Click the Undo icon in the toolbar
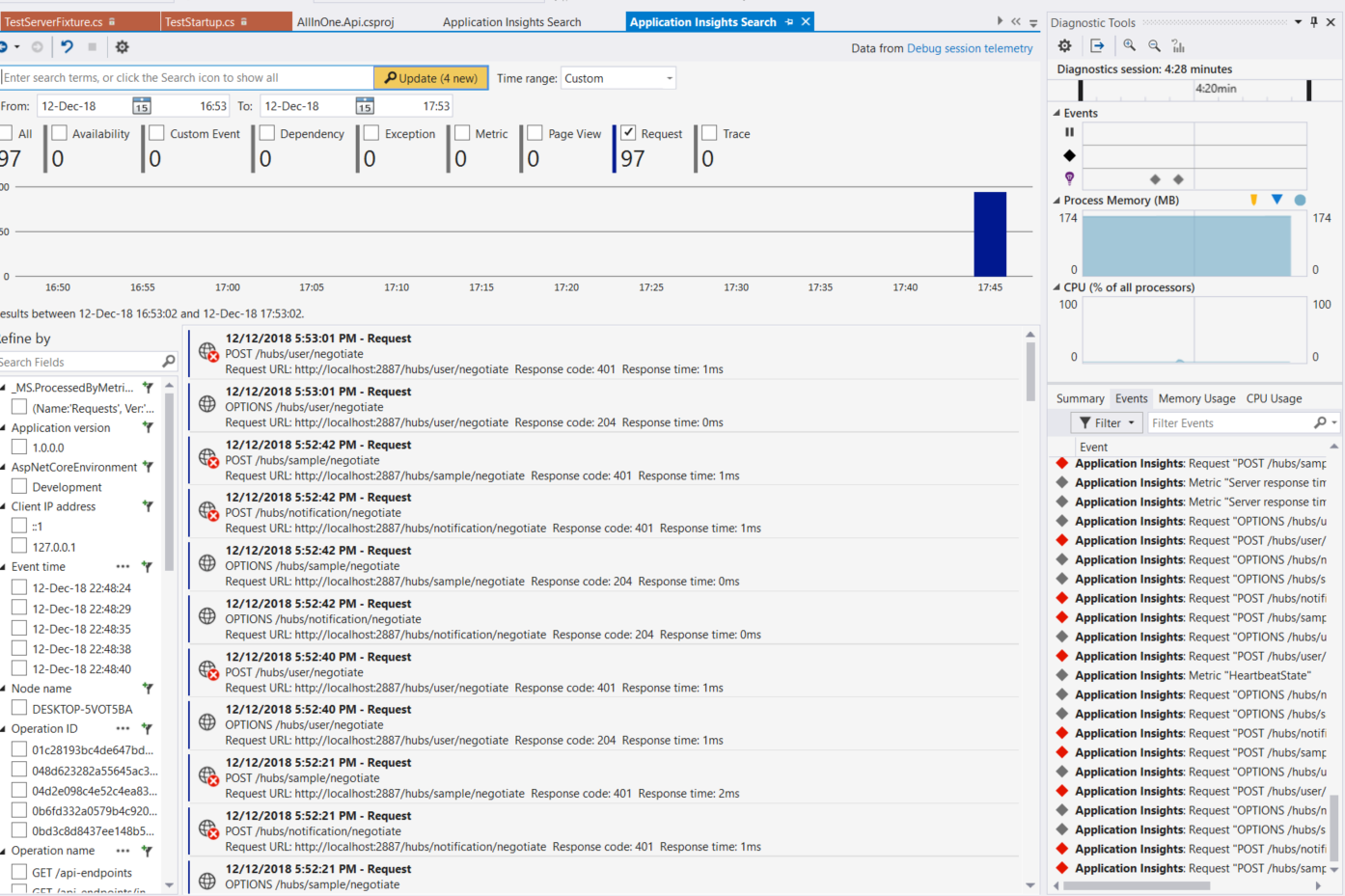 68,45
